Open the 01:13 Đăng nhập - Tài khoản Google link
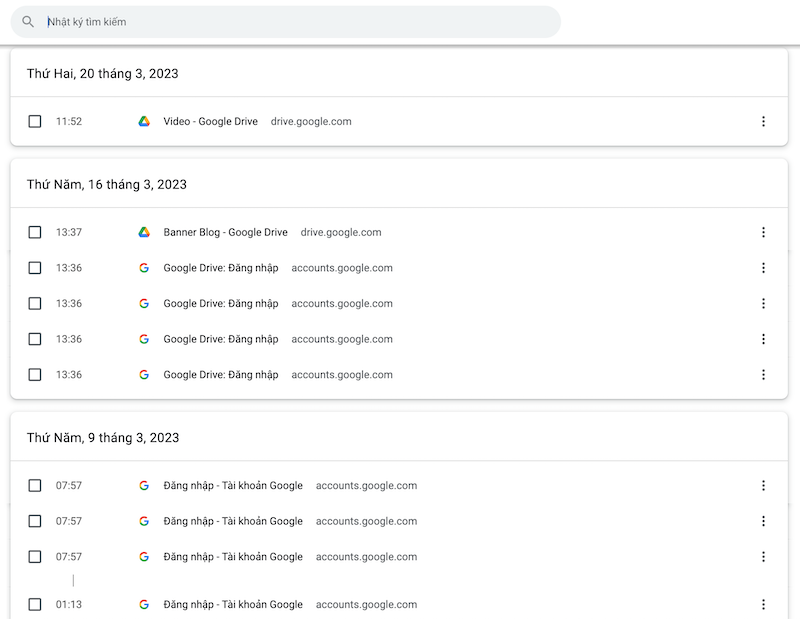This screenshot has width=800, height=619. click(233, 605)
